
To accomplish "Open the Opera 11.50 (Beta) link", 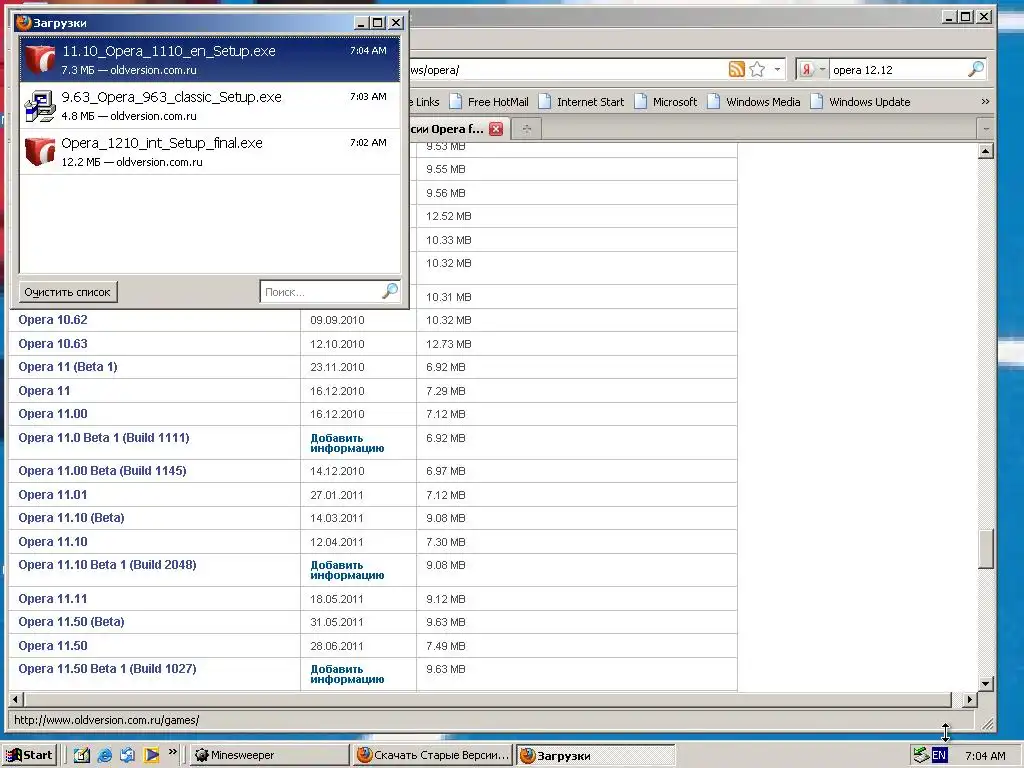I will [71, 622].
